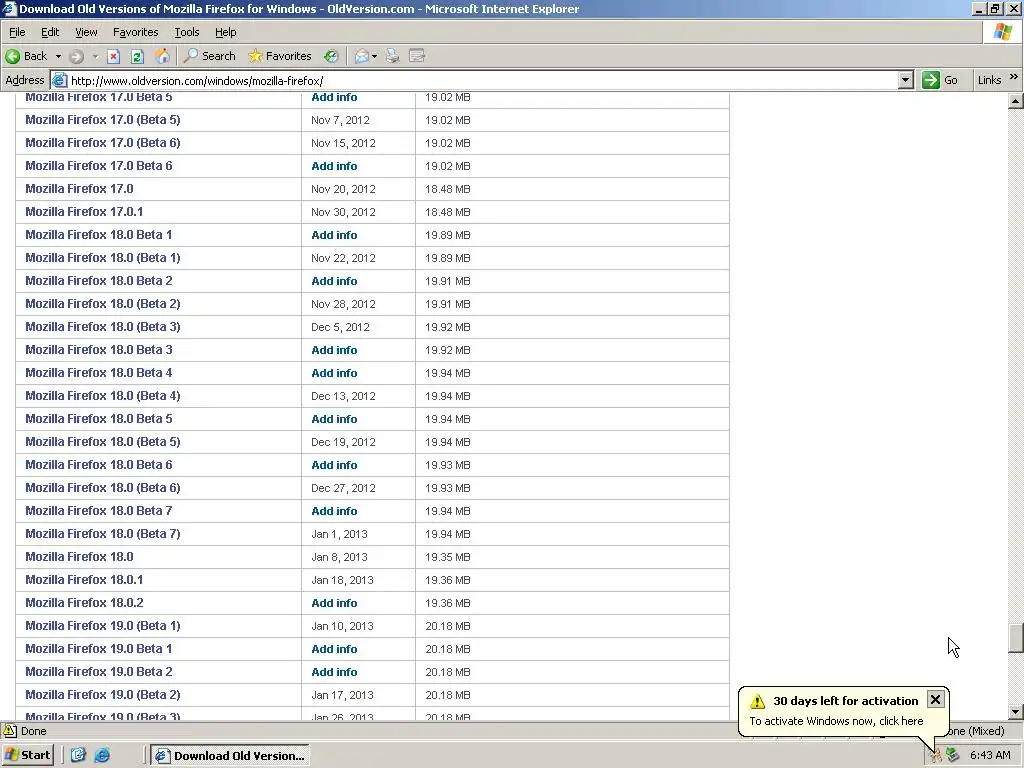Launch Internet Explorer quick launch icon
The width and height of the screenshot is (1024, 768).
point(103,756)
